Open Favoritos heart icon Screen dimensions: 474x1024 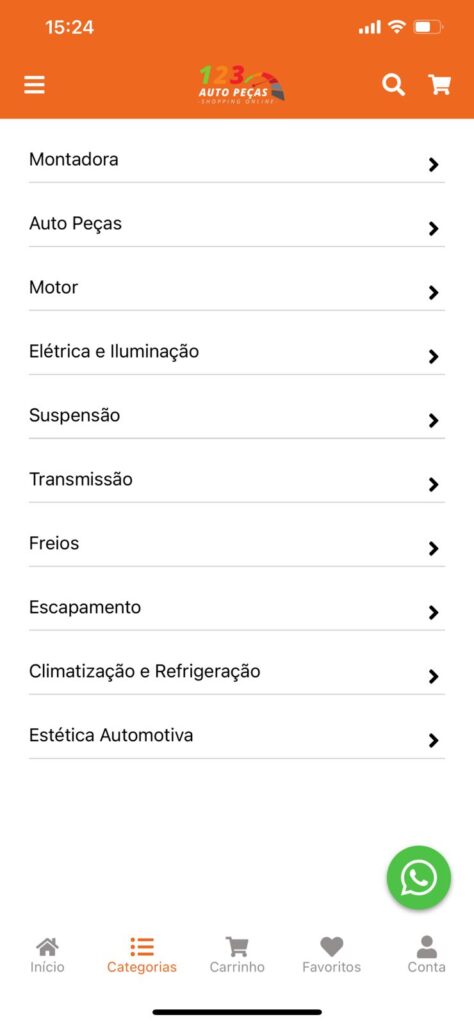pyautogui.click(x=332, y=946)
